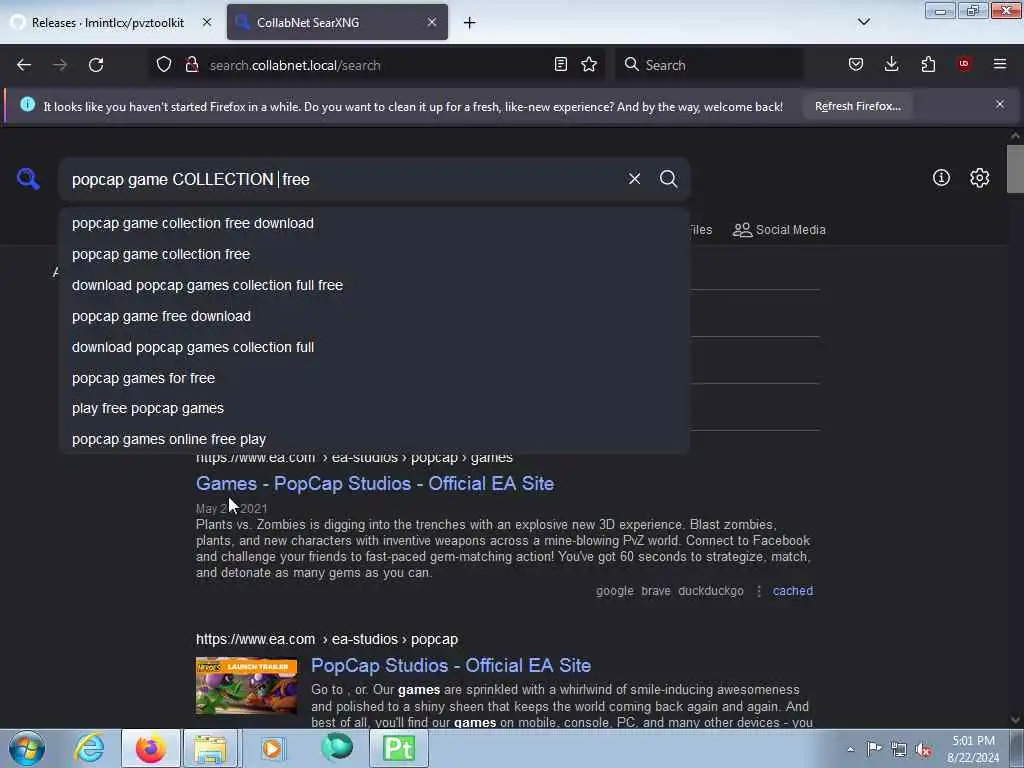Close the Releases pvztoolkit tab

tap(207, 22)
